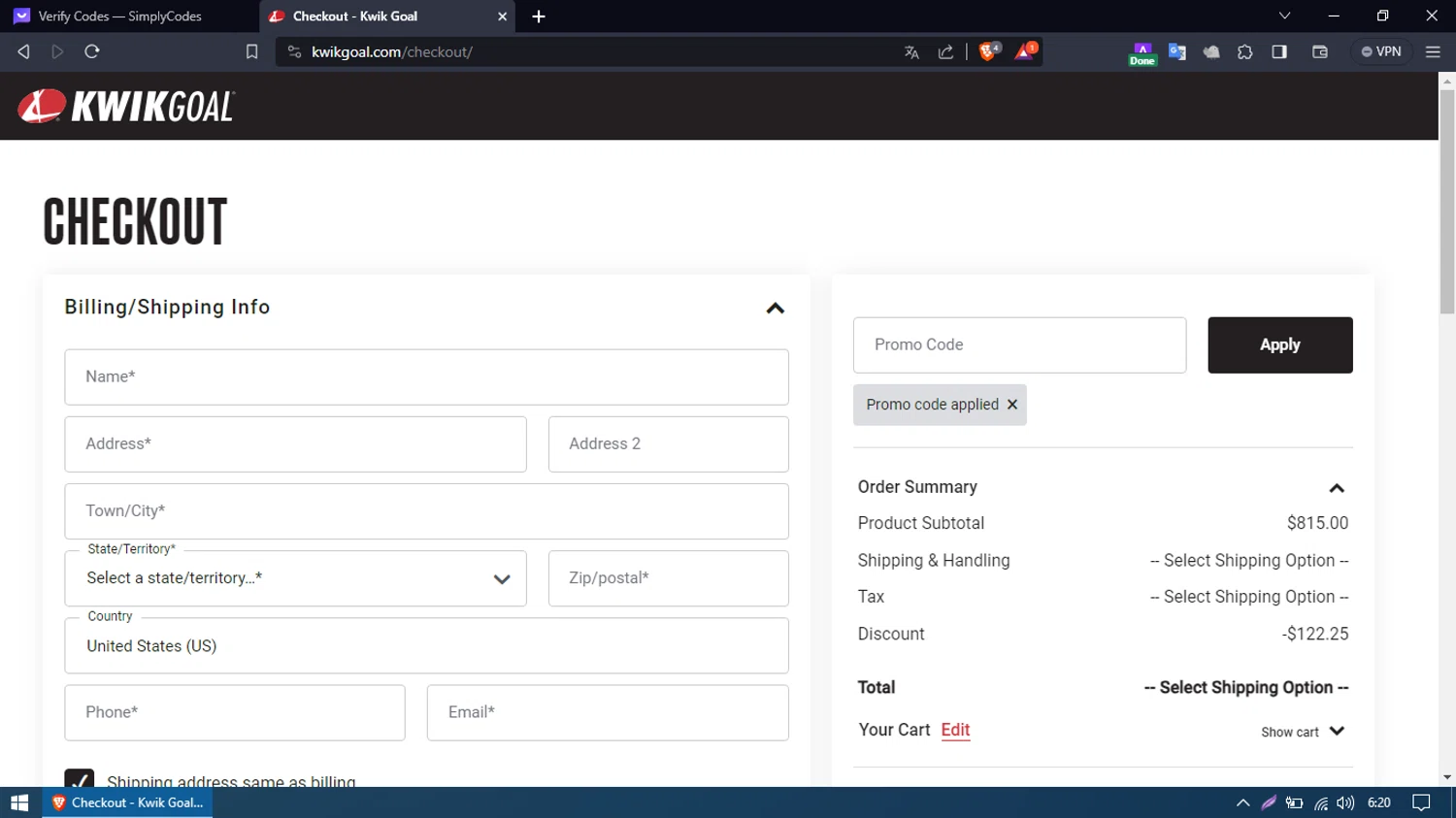Open Brave Shields lion icon
The width and height of the screenshot is (1456, 818).
pos(988,51)
